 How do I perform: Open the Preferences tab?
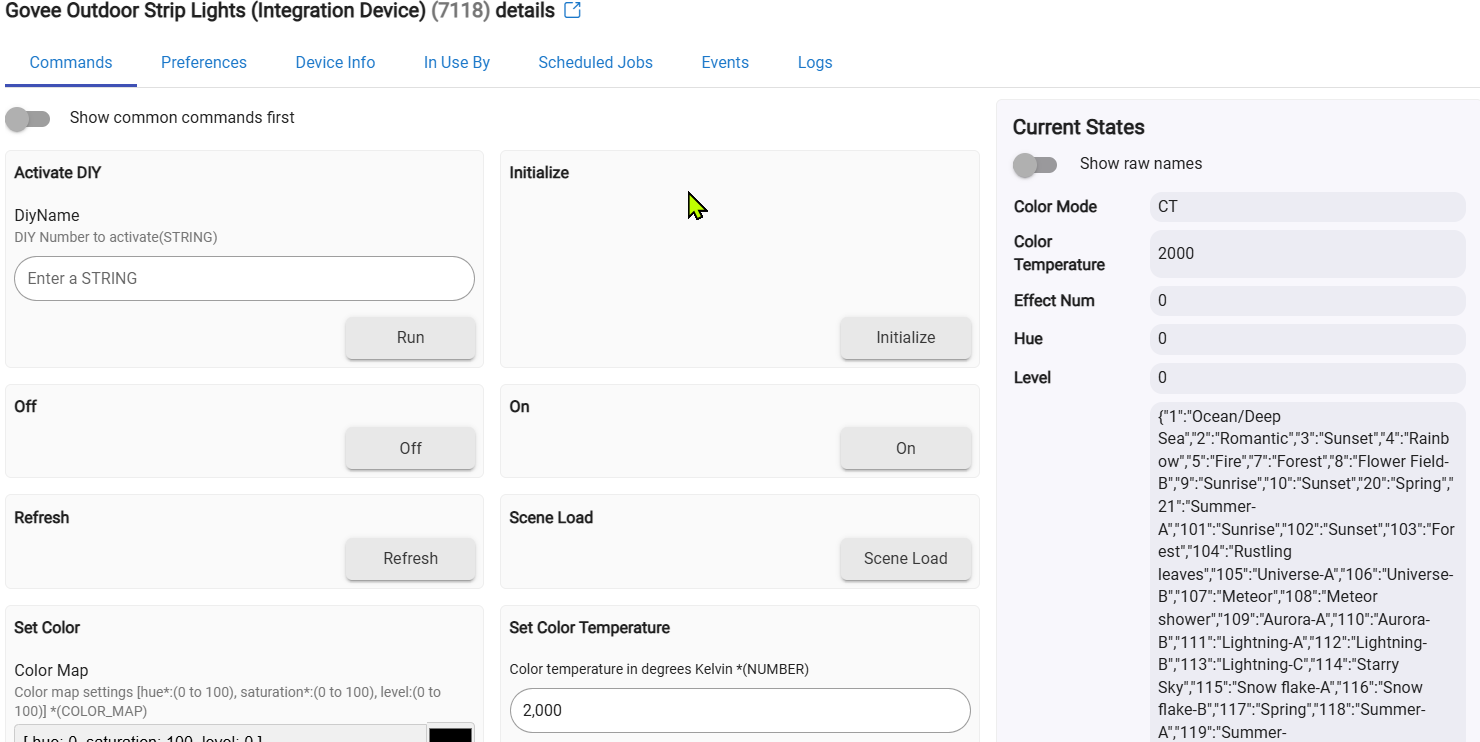click(204, 62)
